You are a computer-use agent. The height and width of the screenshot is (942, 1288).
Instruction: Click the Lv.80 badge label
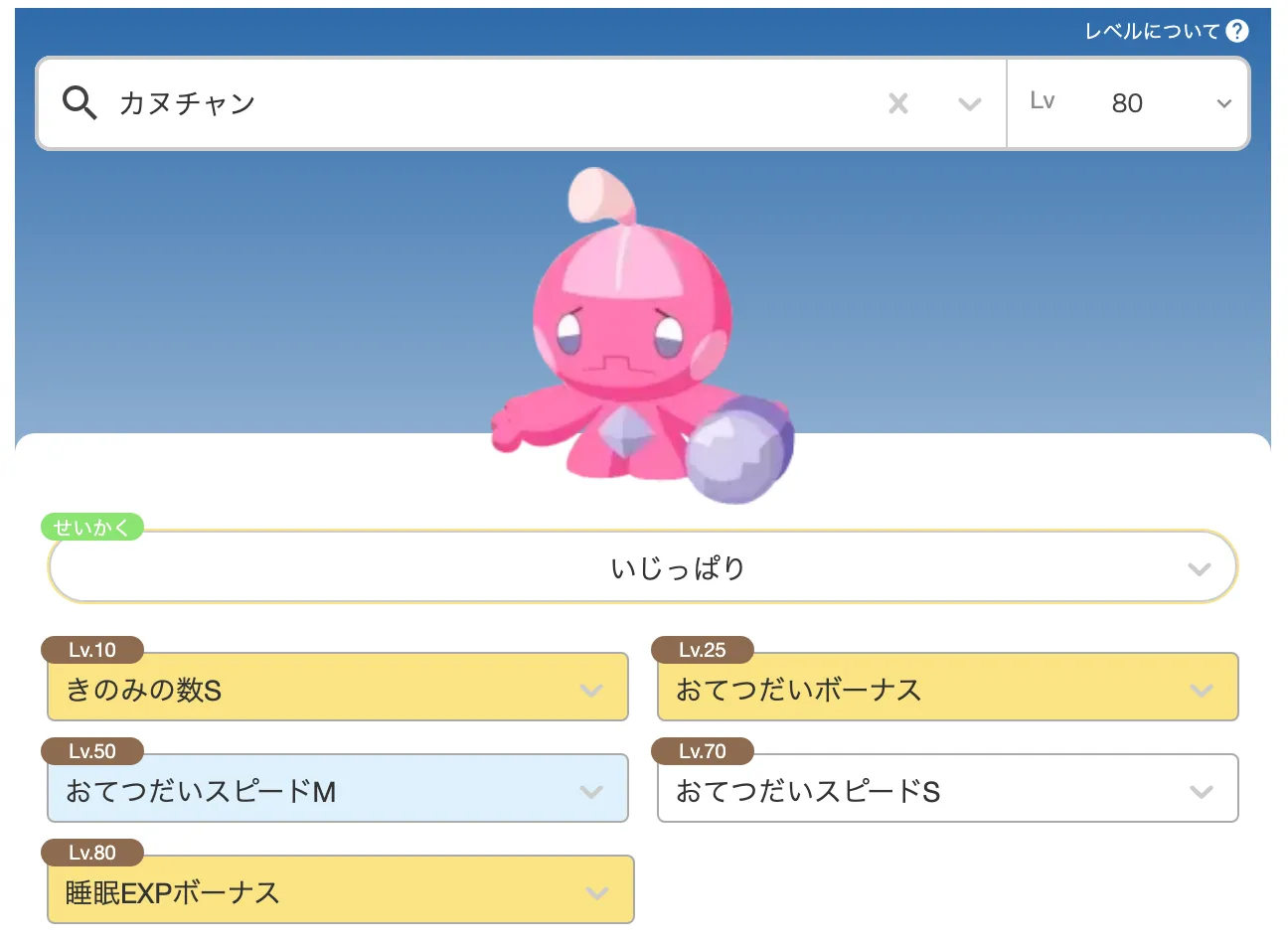coord(92,853)
